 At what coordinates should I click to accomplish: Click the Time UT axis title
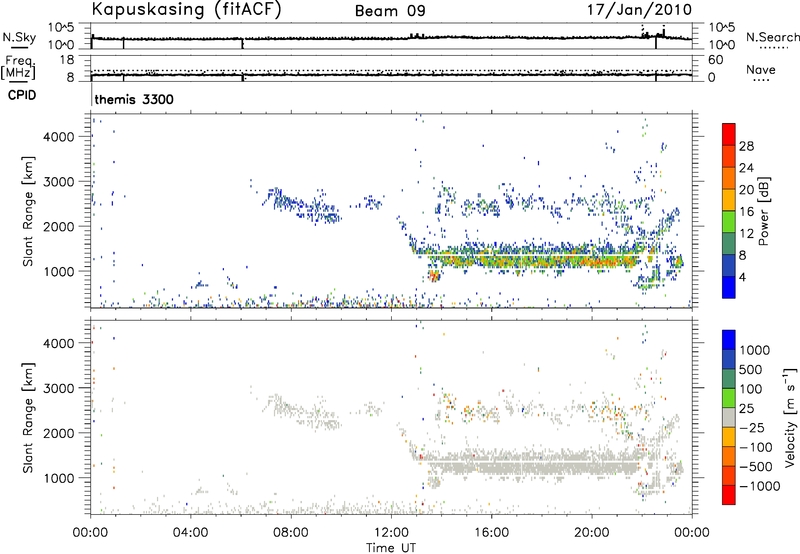[391, 548]
